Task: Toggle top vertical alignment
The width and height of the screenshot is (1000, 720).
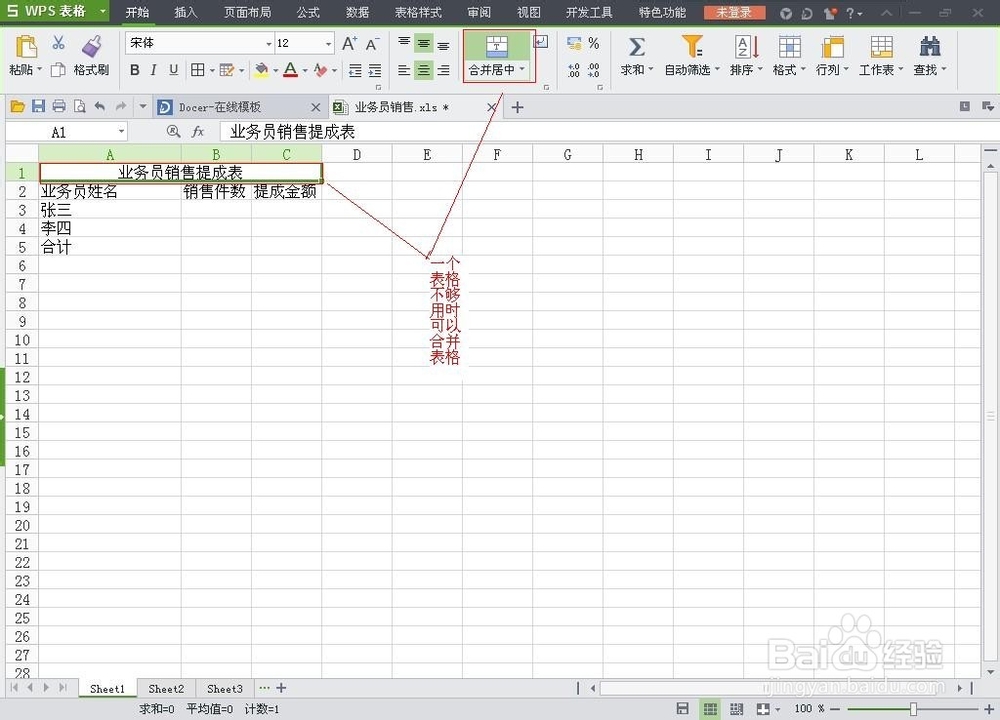Action: (x=404, y=43)
